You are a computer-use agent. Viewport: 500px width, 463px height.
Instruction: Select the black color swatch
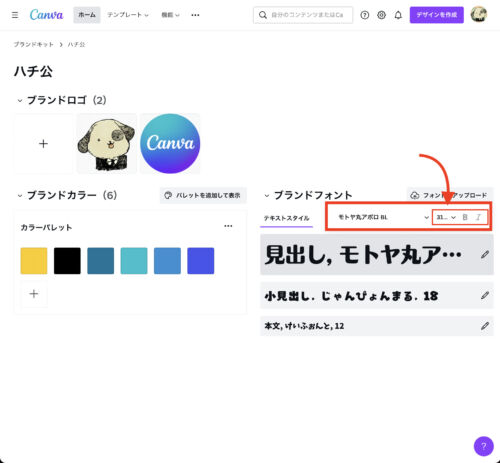tap(67, 261)
